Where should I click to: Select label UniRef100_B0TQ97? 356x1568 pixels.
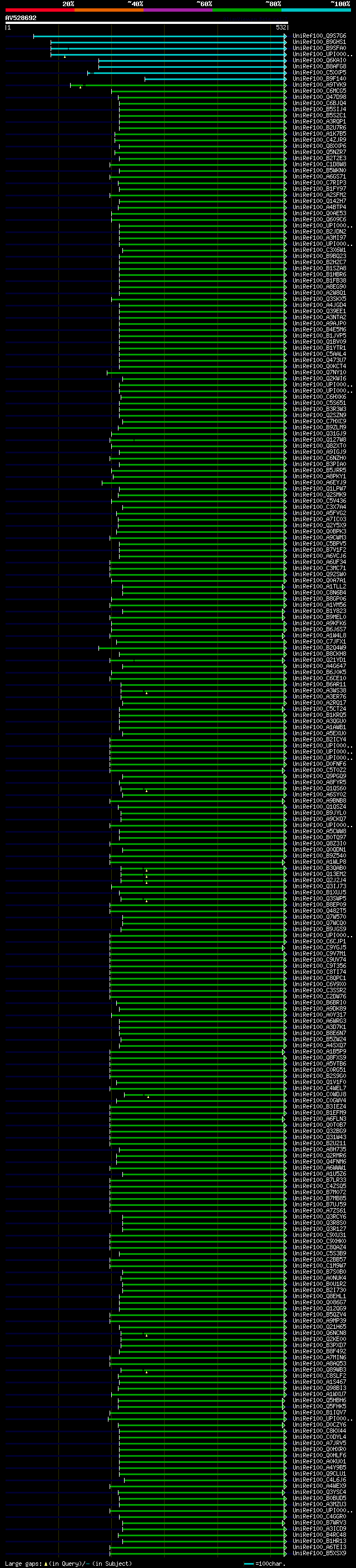click(x=319, y=838)
